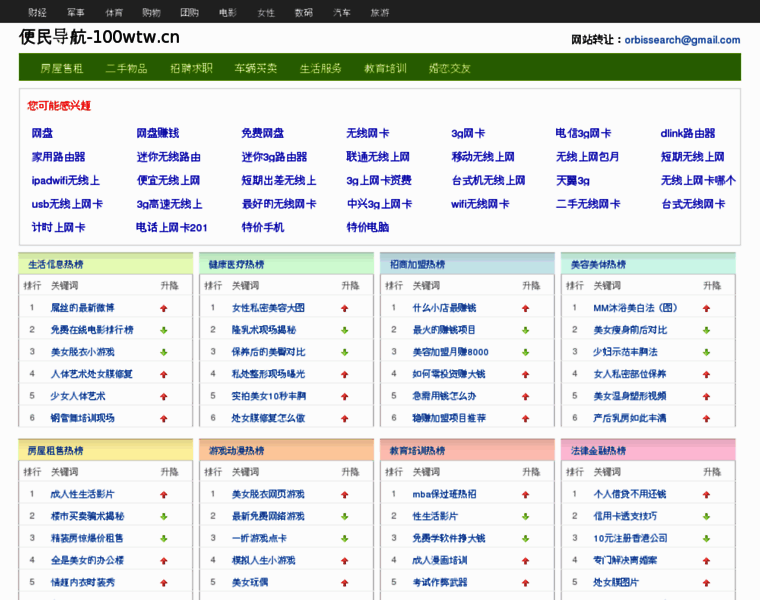The width and height of the screenshot is (760, 600).
Task: Click the down arrow beside 最大的赚钱项目
Action: coord(525,330)
